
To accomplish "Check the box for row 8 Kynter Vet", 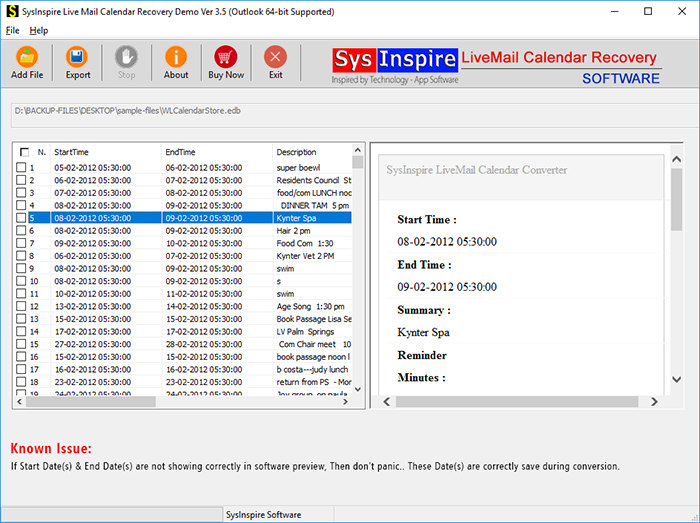I will click(21, 255).
